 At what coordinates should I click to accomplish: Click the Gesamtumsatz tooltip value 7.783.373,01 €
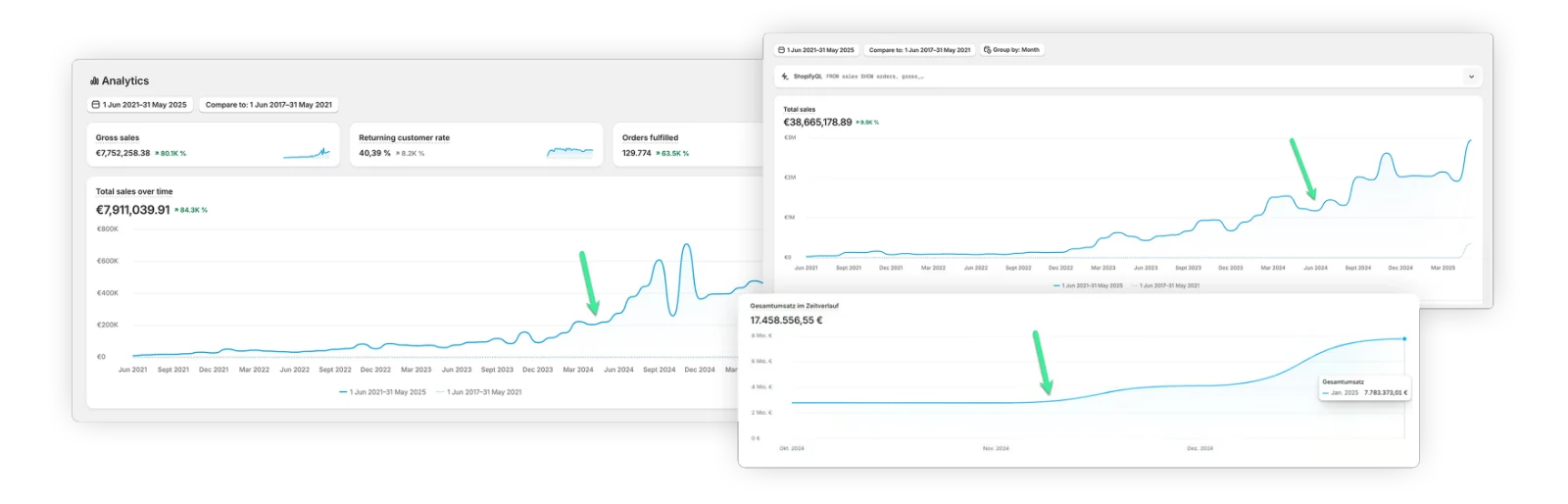[1386, 393]
